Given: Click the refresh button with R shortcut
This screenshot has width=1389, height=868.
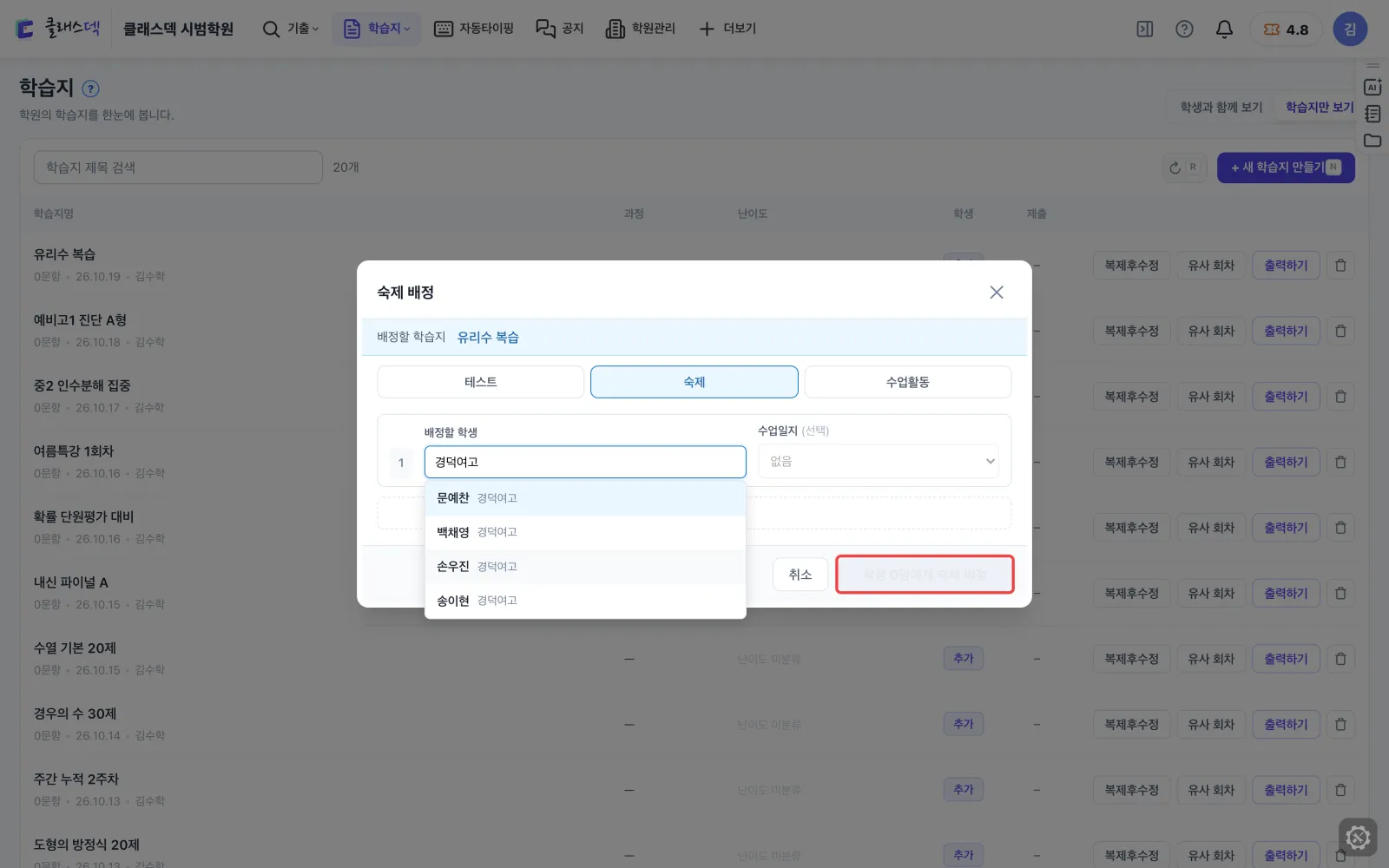Looking at the screenshot, I should tap(1184, 168).
